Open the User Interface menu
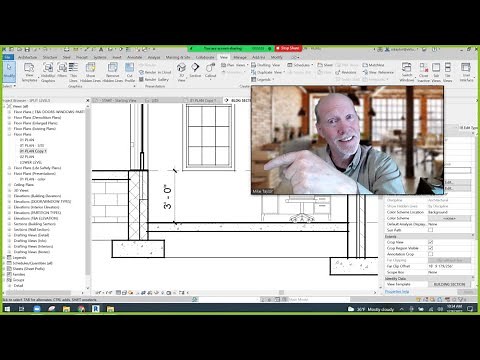 466,72
